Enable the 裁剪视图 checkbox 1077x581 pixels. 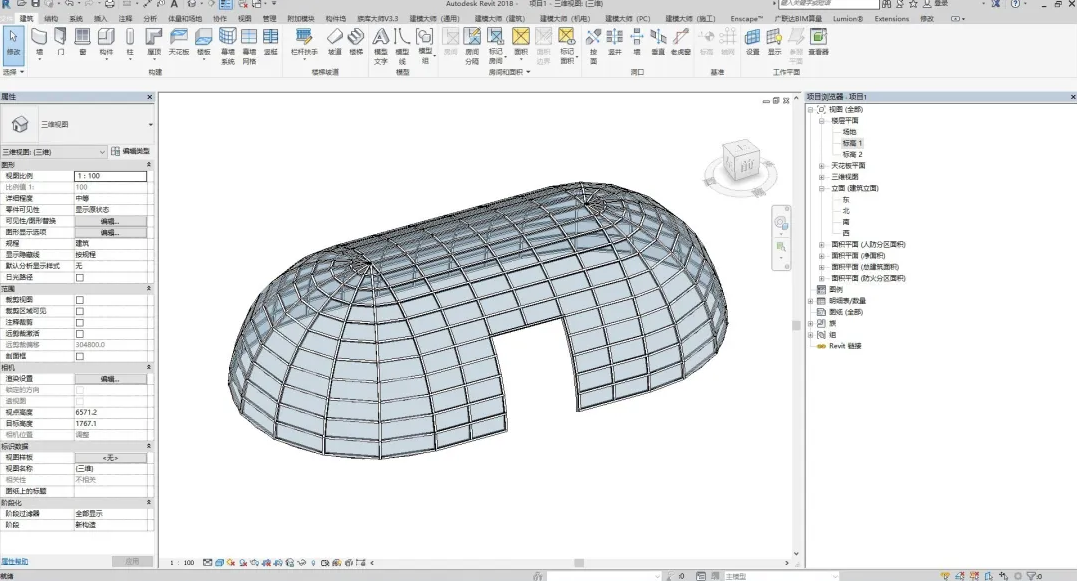coord(80,300)
